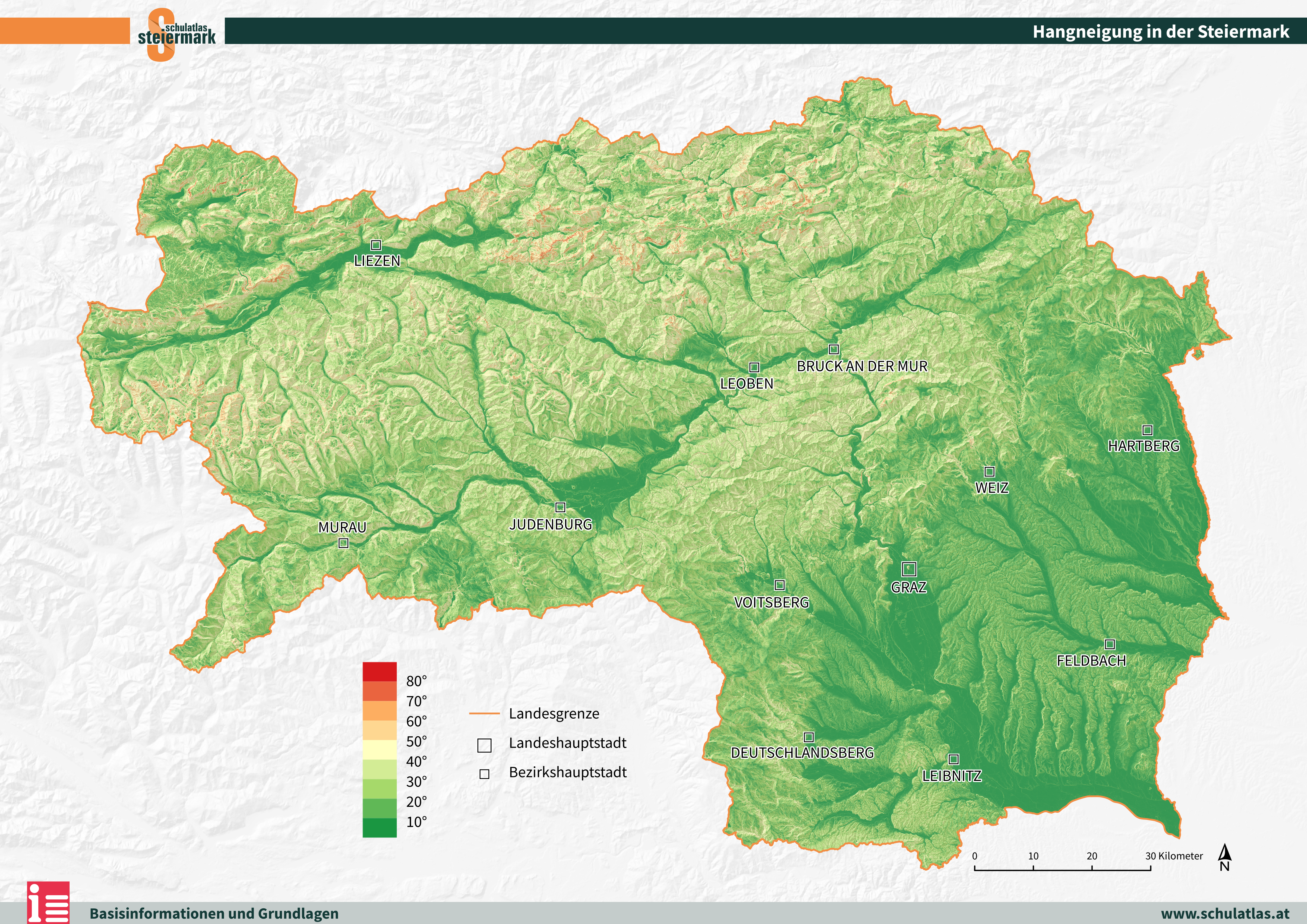1307x924 pixels.
Task: Click the GRAZ map label
Action: click(909, 587)
